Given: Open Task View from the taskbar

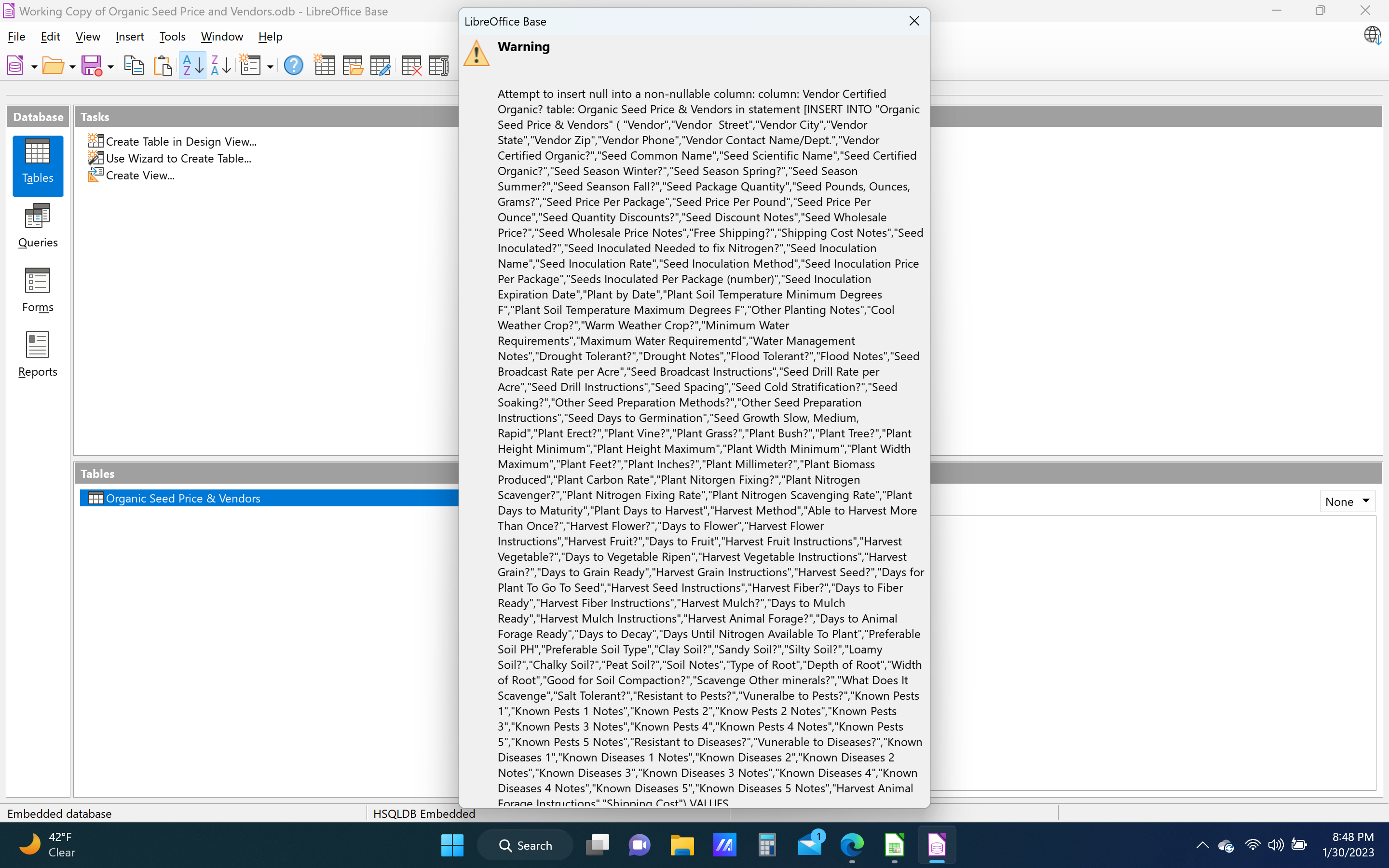Looking at the screenshot, I should click(x=598, y=845).
